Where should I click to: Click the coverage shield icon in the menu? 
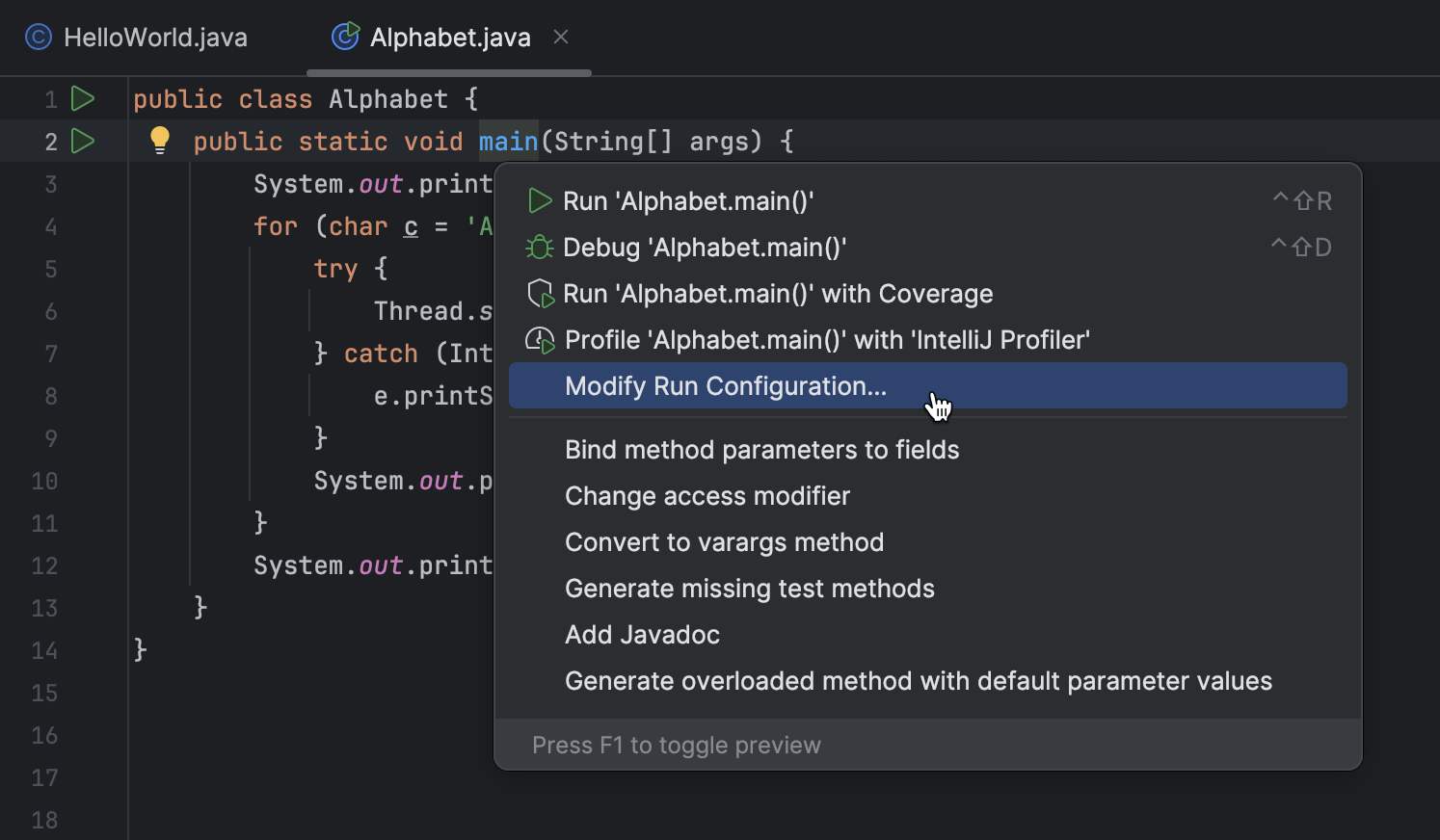click(x=541, y=293)
